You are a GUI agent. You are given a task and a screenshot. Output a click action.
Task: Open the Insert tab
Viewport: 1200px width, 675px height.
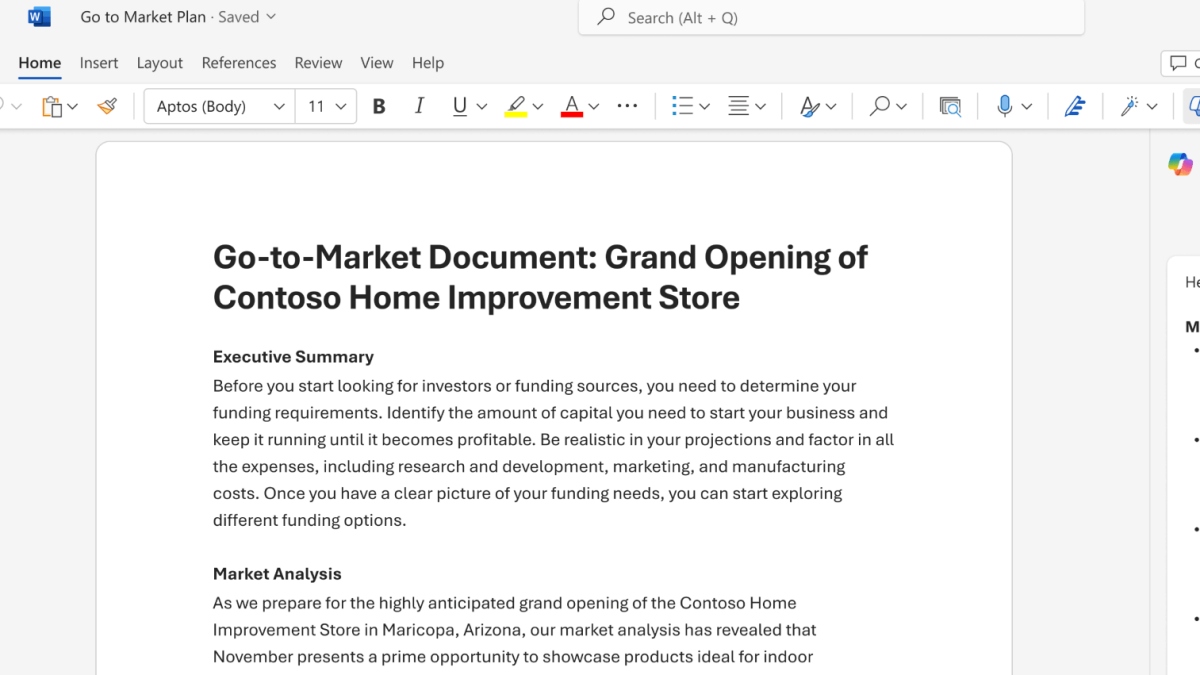pyautogui.click(x=99, y=63)
